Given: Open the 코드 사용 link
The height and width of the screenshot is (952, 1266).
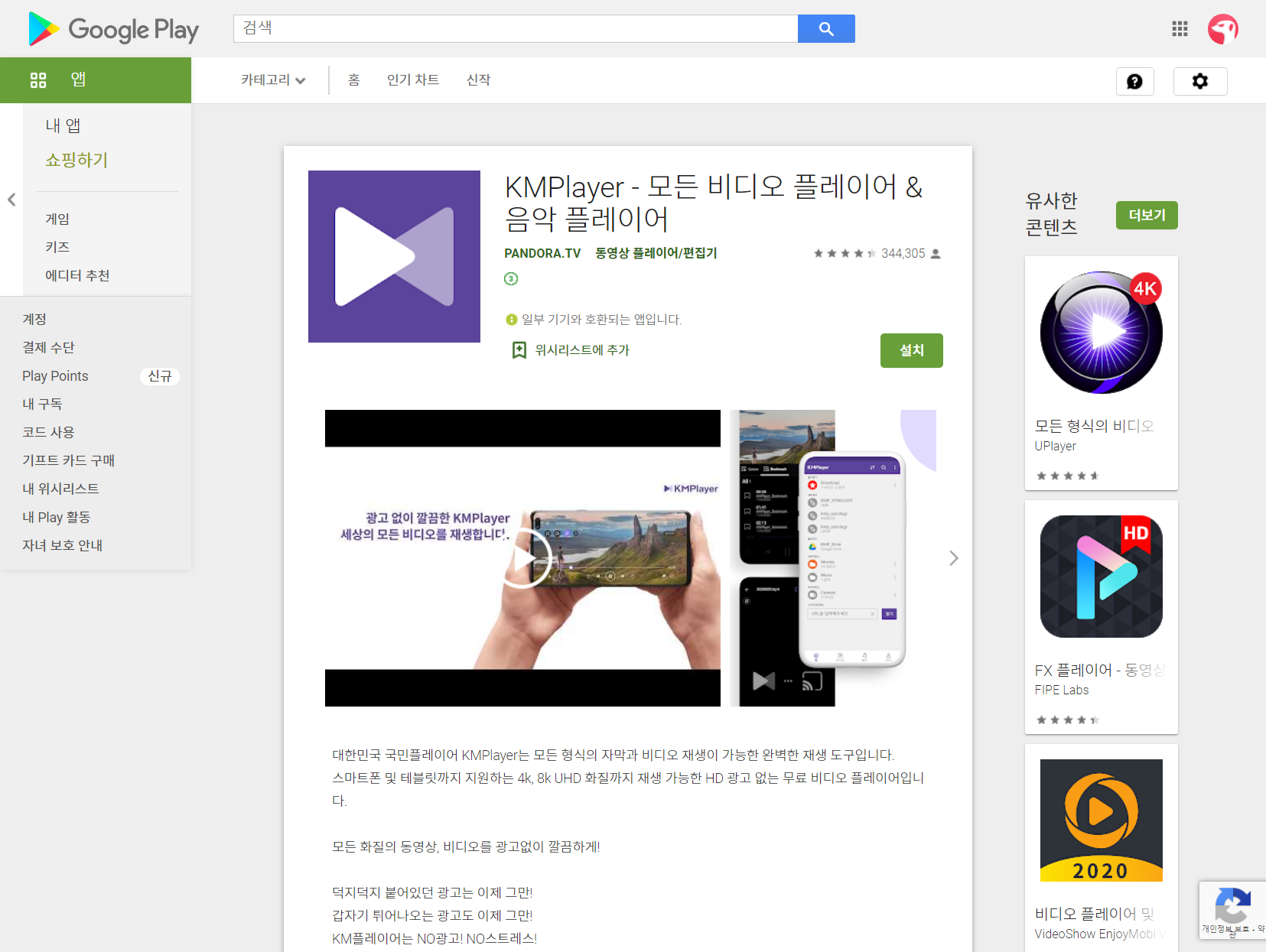Looking at the screenshot, I should tap(48, 432).
